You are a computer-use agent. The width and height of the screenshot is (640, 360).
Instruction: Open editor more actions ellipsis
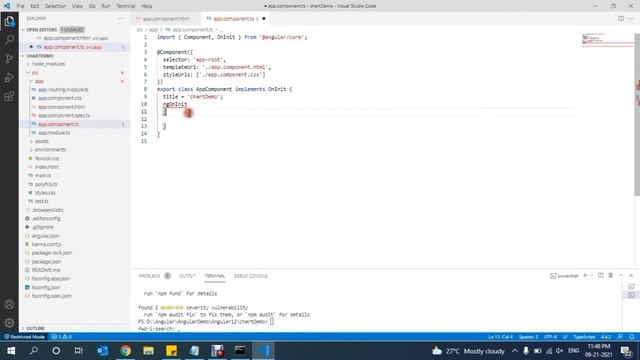tap(631, 18)
